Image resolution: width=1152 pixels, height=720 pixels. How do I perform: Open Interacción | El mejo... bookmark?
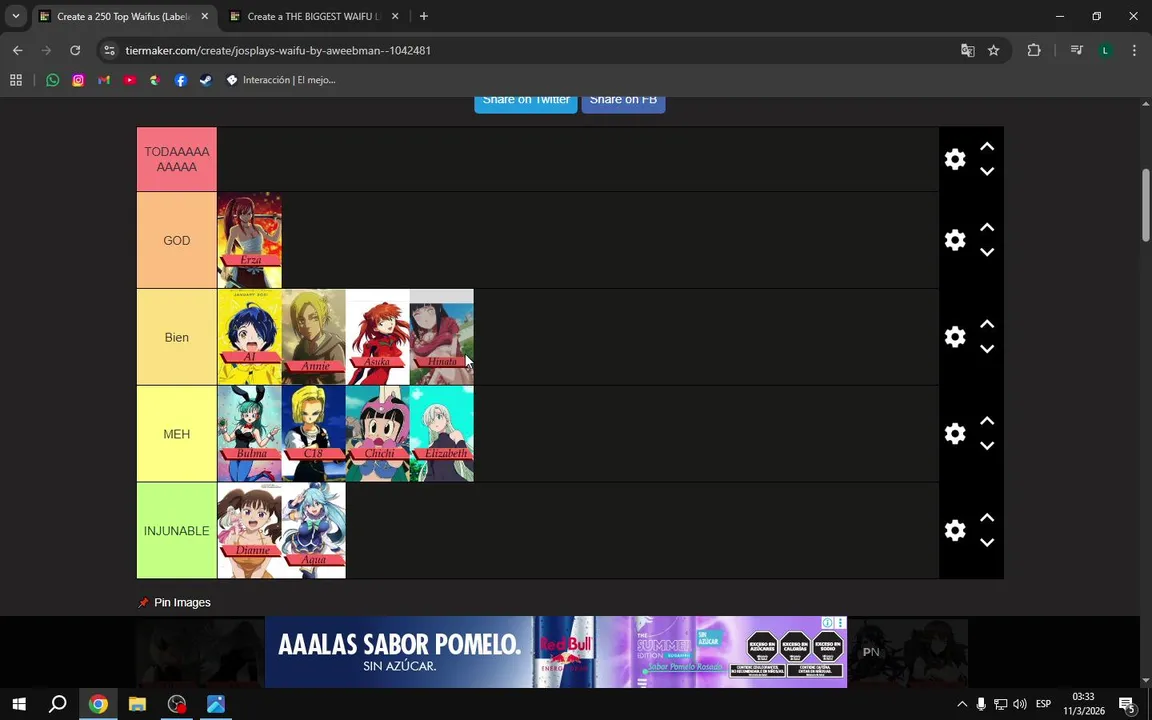281,80
